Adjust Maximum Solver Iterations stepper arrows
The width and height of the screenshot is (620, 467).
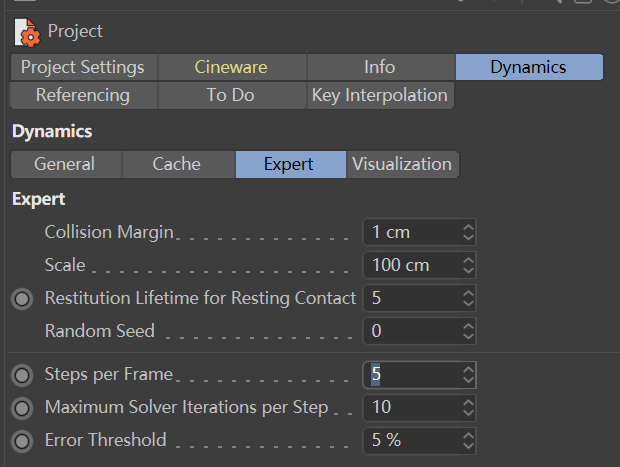click(x=468, y=407)
